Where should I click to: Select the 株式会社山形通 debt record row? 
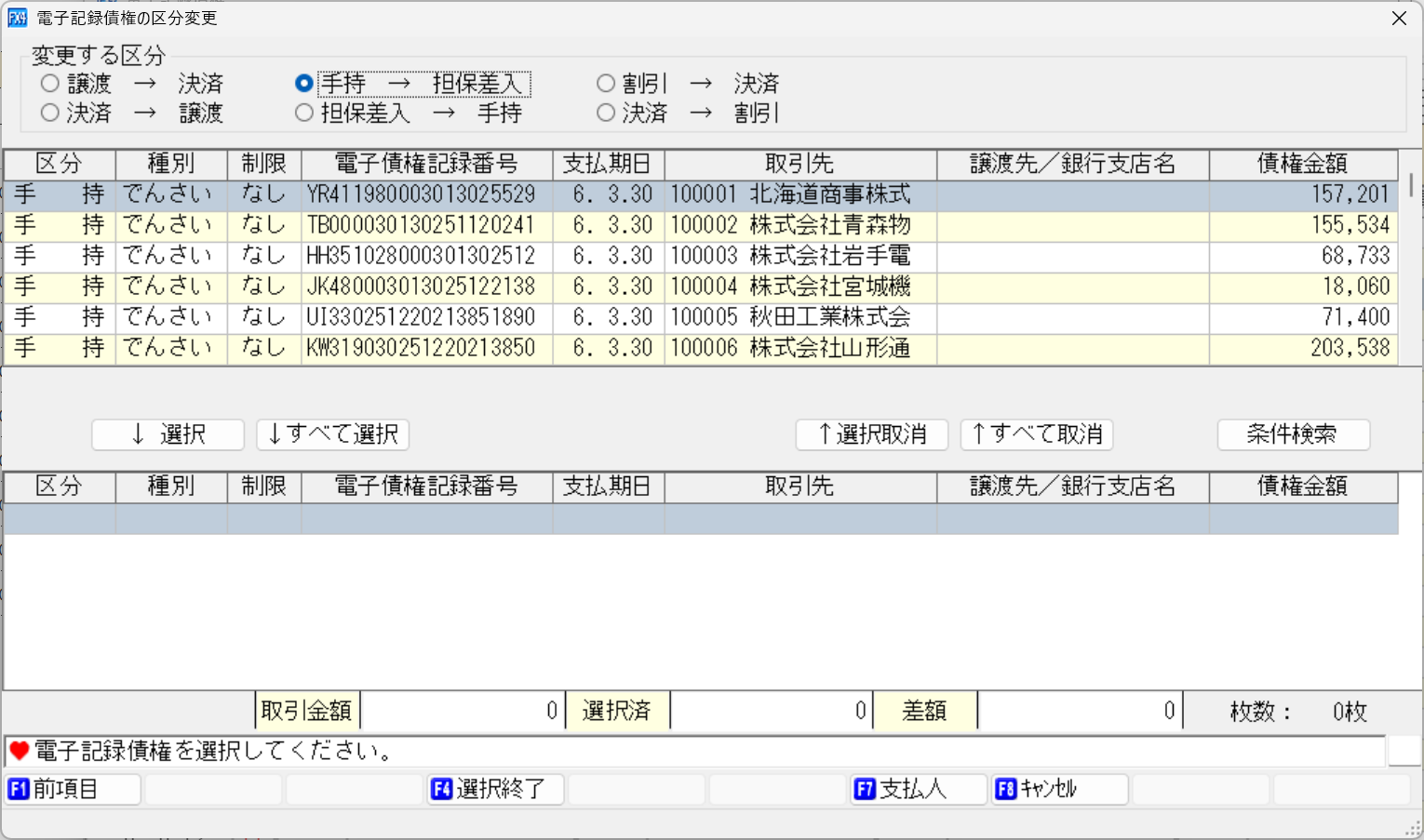pos(652,348)
